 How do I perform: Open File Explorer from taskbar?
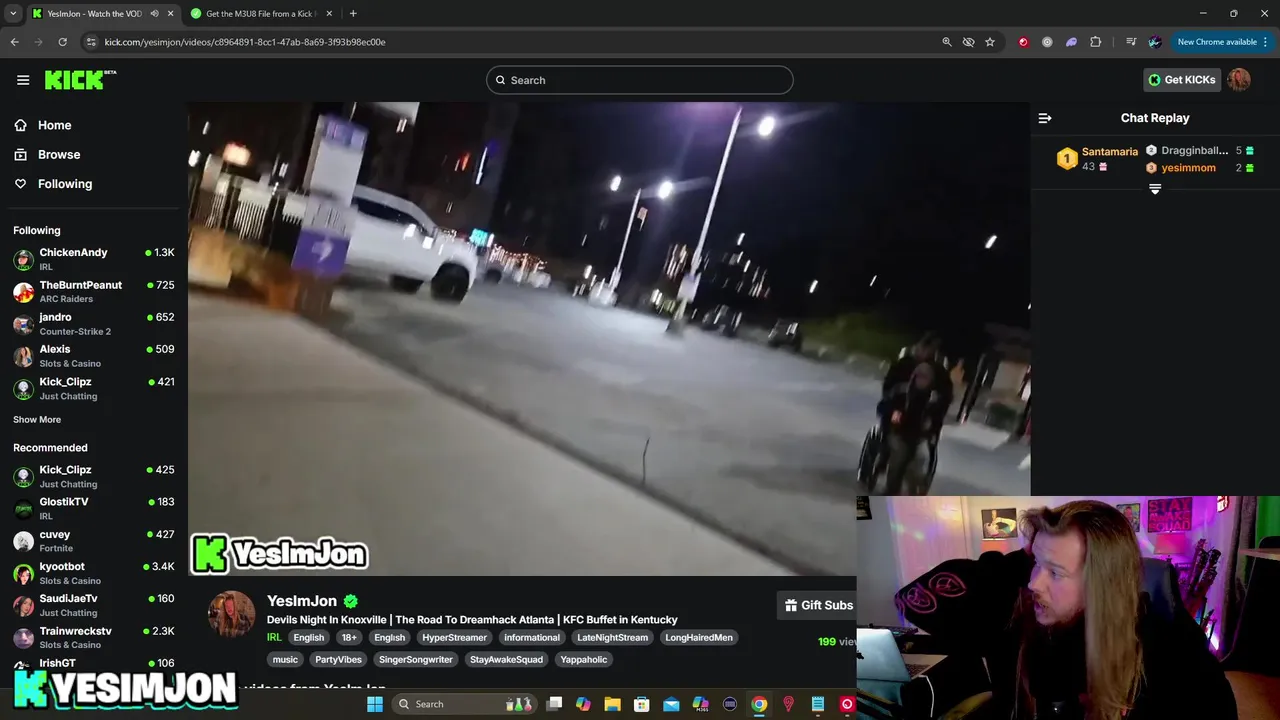[x=613, y=704]
